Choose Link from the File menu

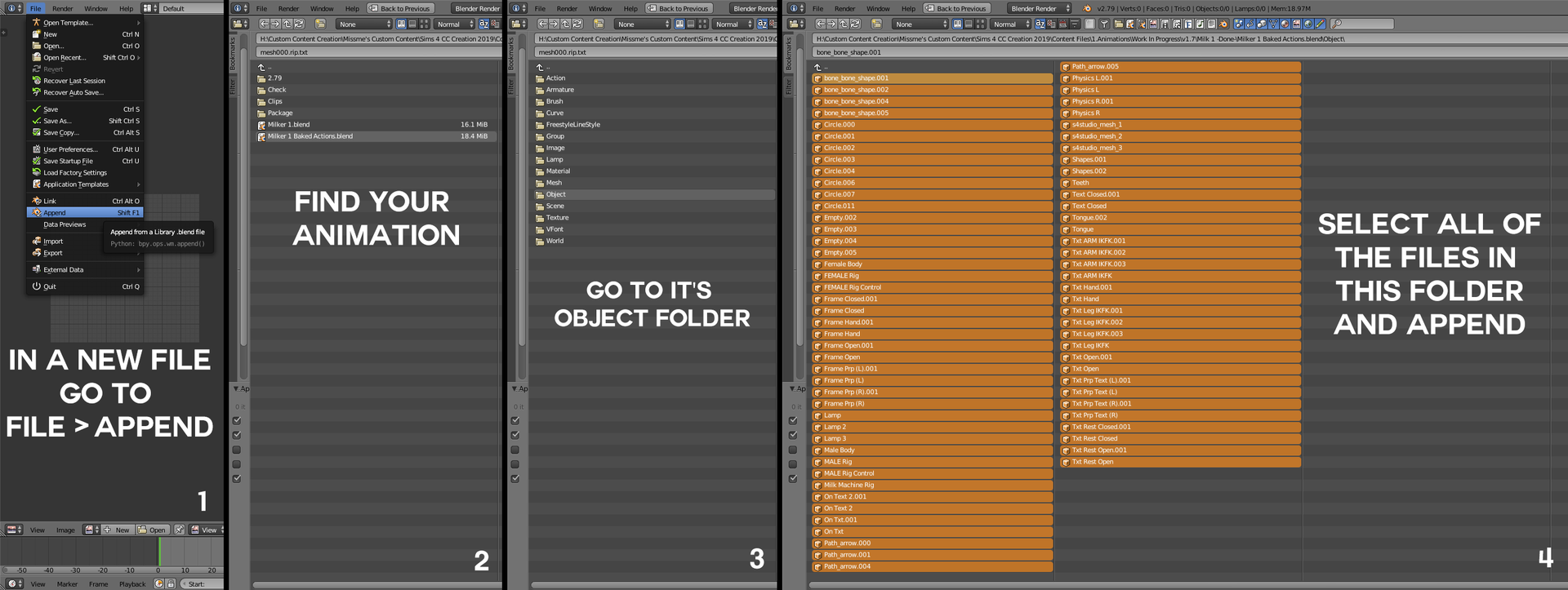tap(85, 201)
